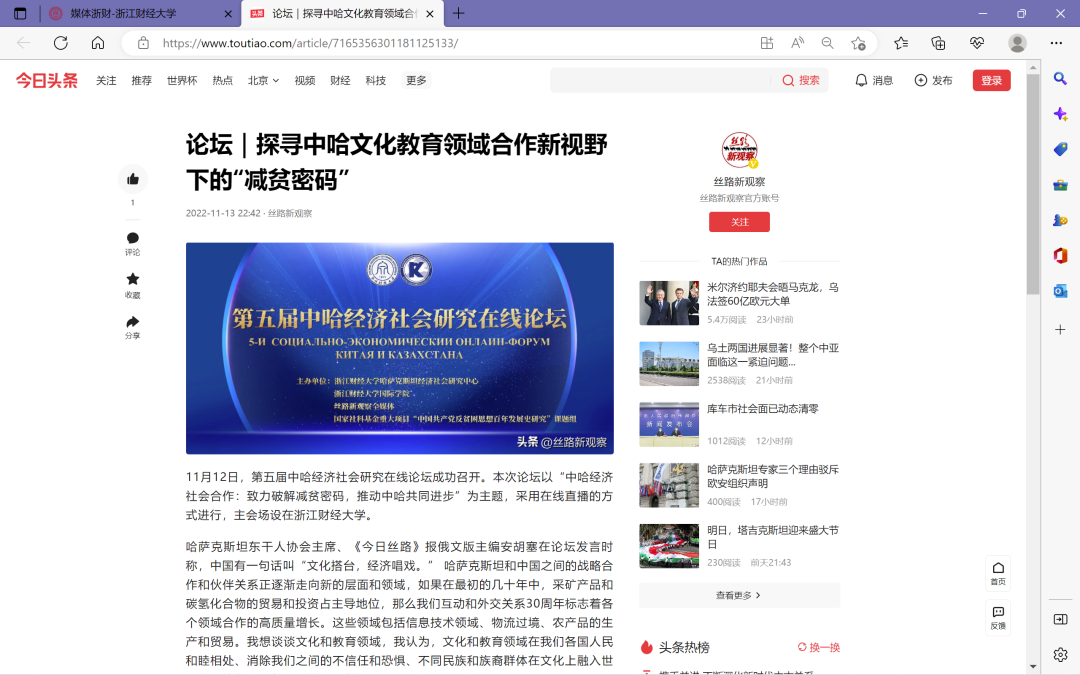Expand the 北京 city dropdown
The height and width of the screenshot is (675, 1080).
pos(263,81)
